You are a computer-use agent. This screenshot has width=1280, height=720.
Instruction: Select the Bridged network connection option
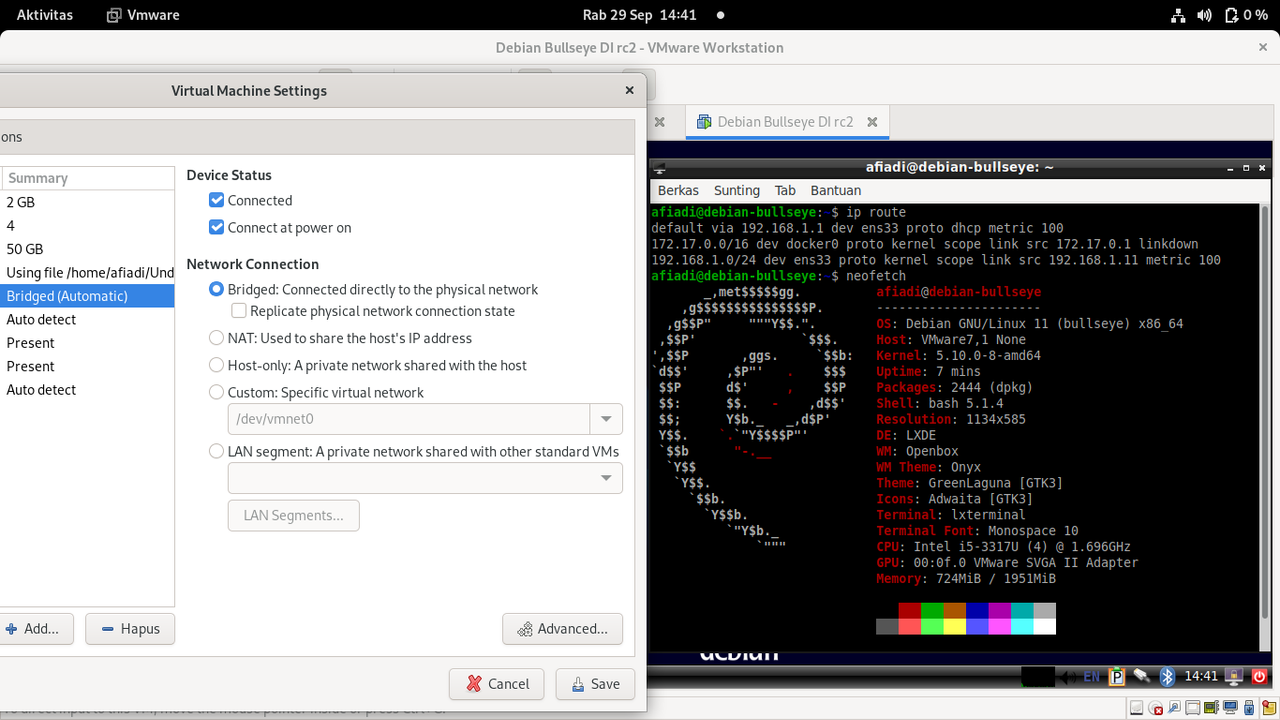216,289
